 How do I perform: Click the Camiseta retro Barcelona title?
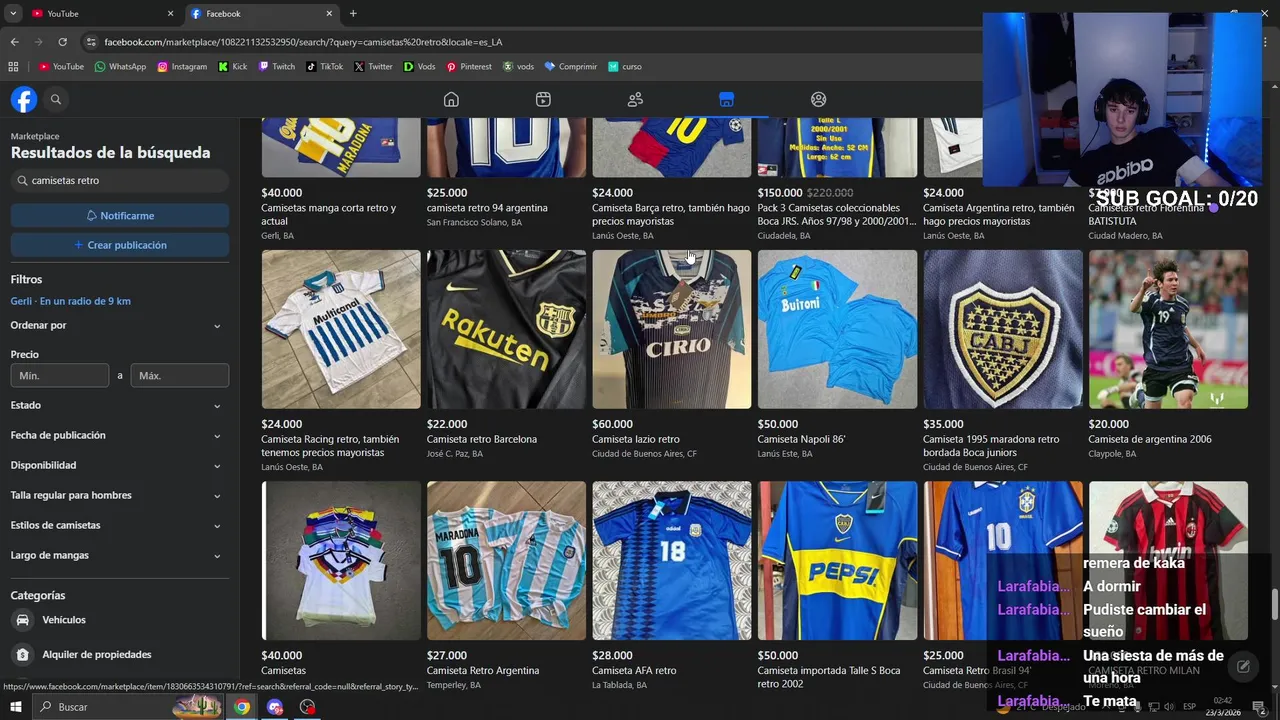pos(482,439)
